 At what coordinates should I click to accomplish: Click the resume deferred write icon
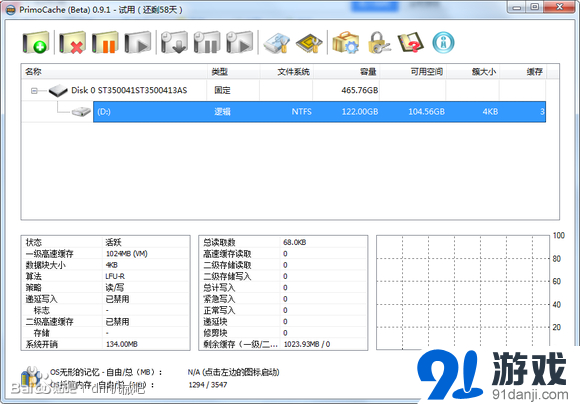[240, 43]
